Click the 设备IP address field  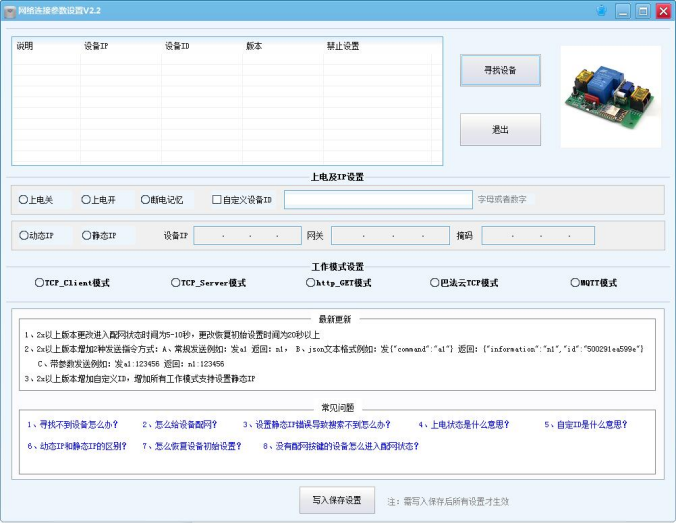click(247, 236)
